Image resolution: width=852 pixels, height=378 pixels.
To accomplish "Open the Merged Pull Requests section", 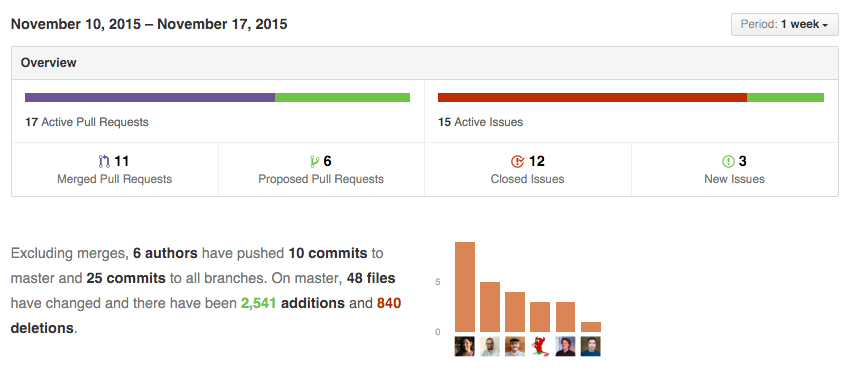I will 115,169.
